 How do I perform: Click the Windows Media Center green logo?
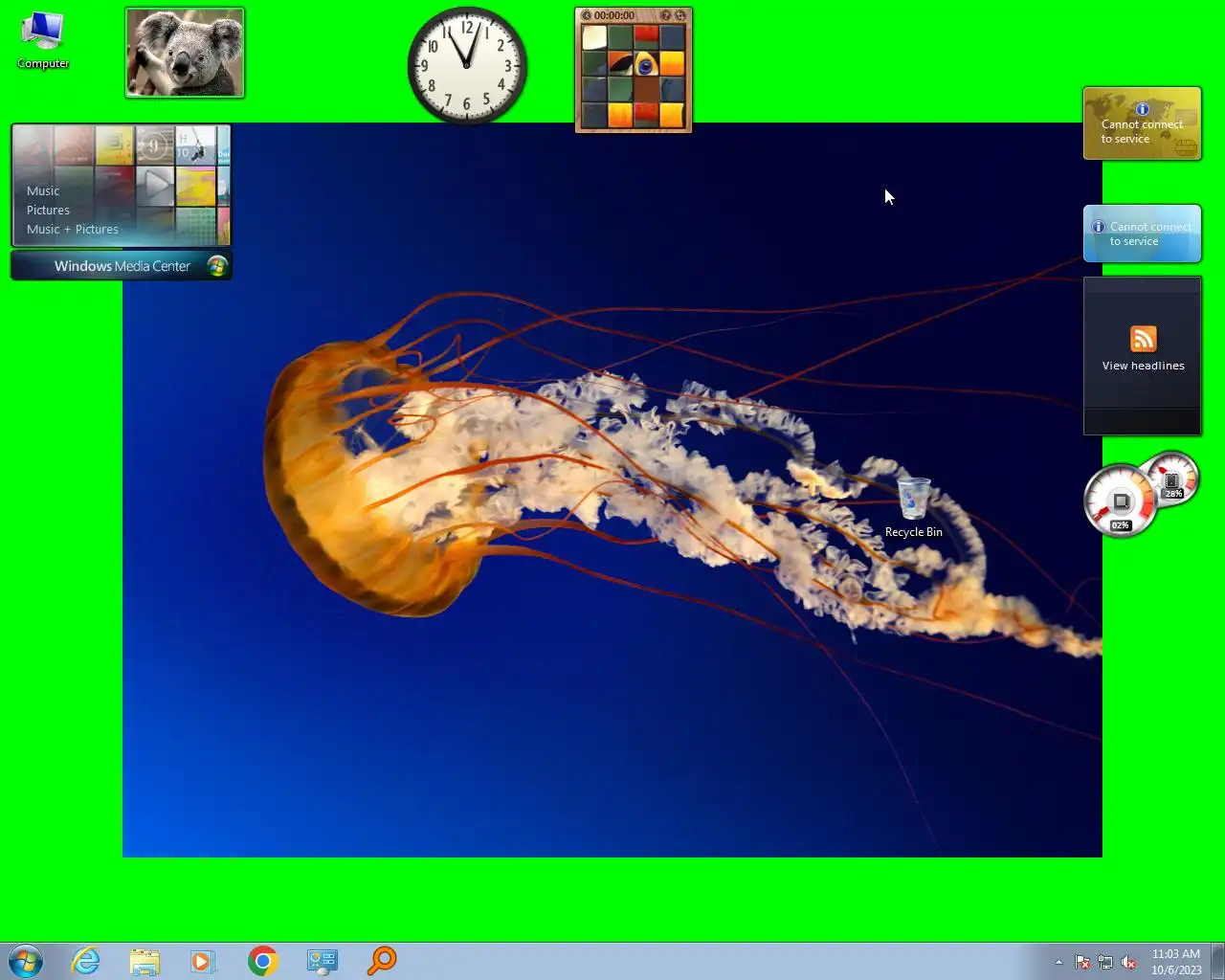[217, 266]
